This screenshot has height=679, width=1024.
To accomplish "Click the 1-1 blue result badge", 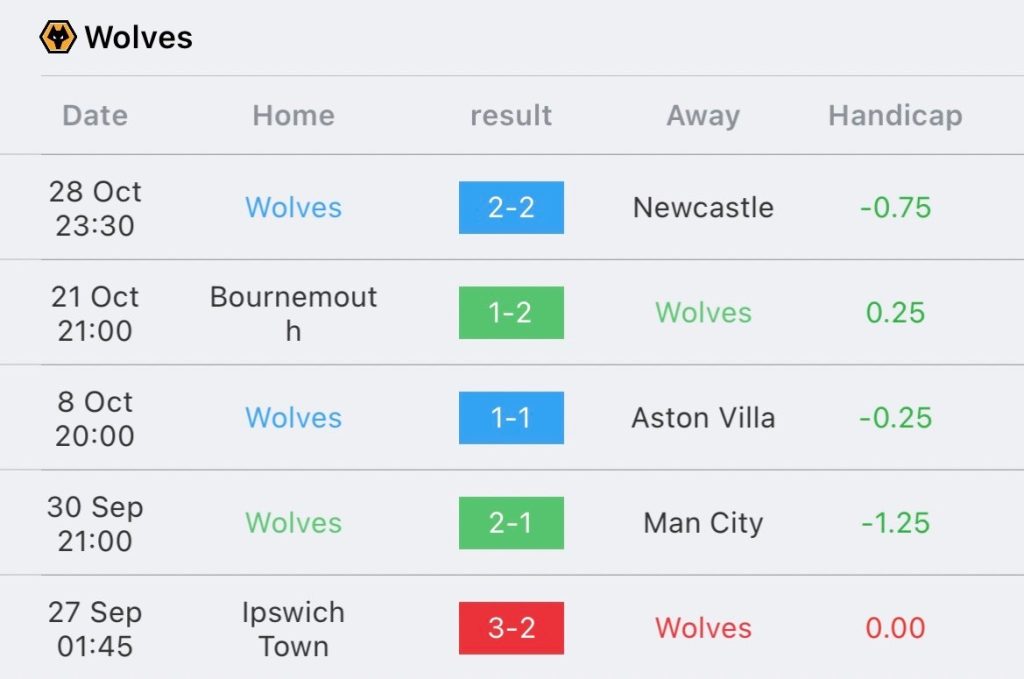I will click(511, 418).
